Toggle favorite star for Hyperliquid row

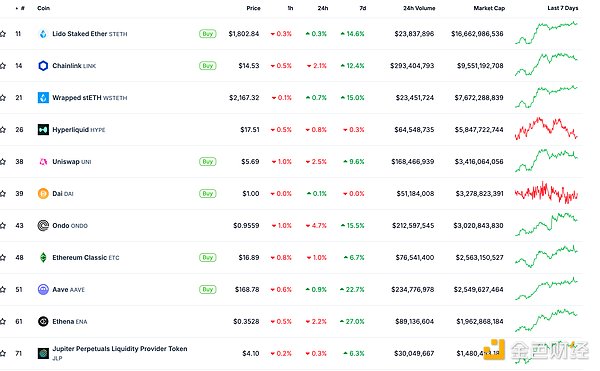point(3,130)
